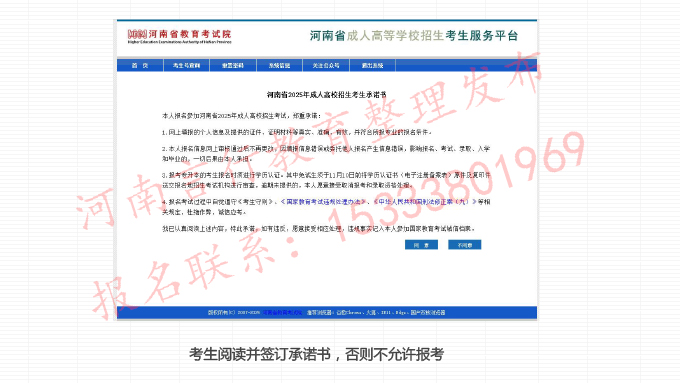Click the line 本人报名参加河南省2025年成人高校招生考试
The image size is (680, 383).
[x=242, y=116]
